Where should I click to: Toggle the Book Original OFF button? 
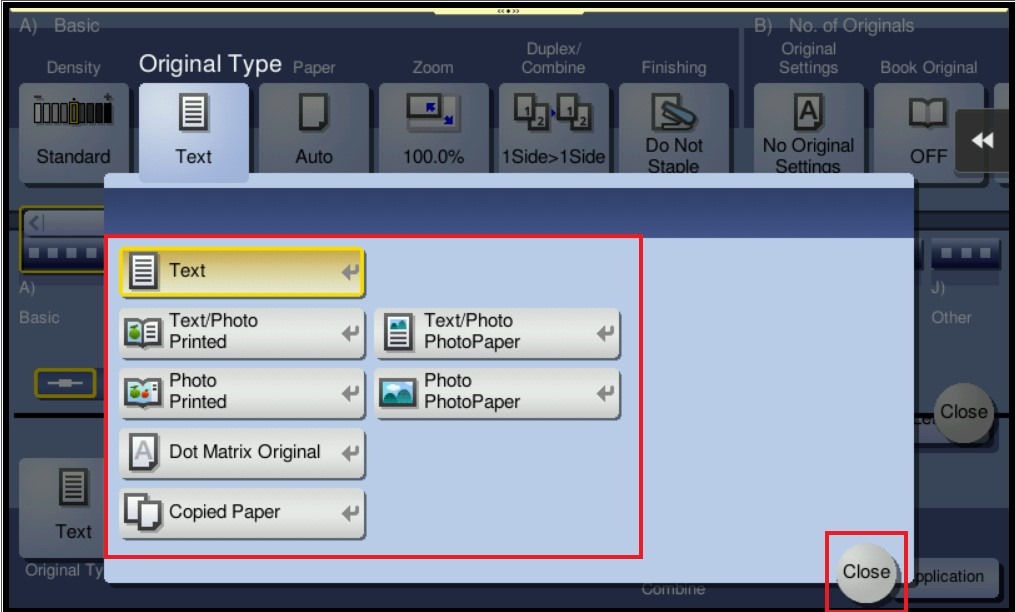[928, 133]
